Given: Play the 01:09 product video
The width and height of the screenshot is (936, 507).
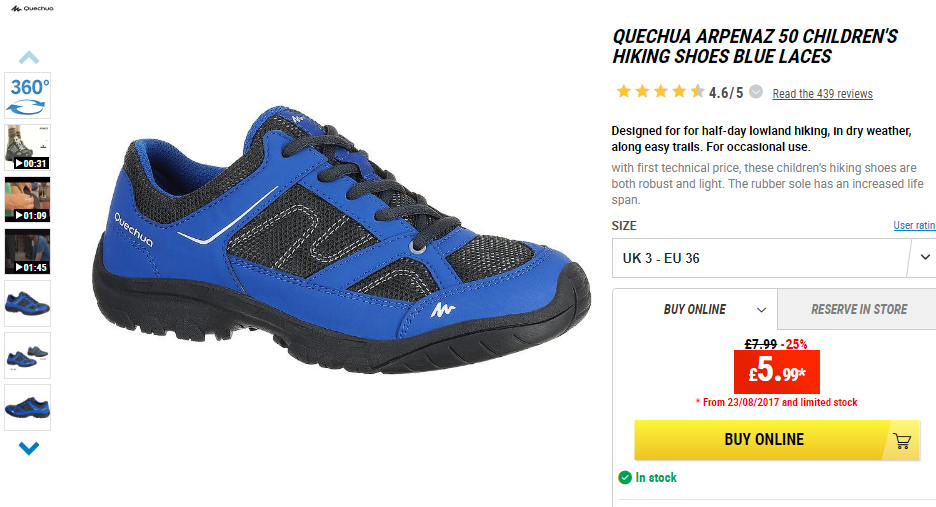Looking at the screenshot, I should [x=27, y=199].
